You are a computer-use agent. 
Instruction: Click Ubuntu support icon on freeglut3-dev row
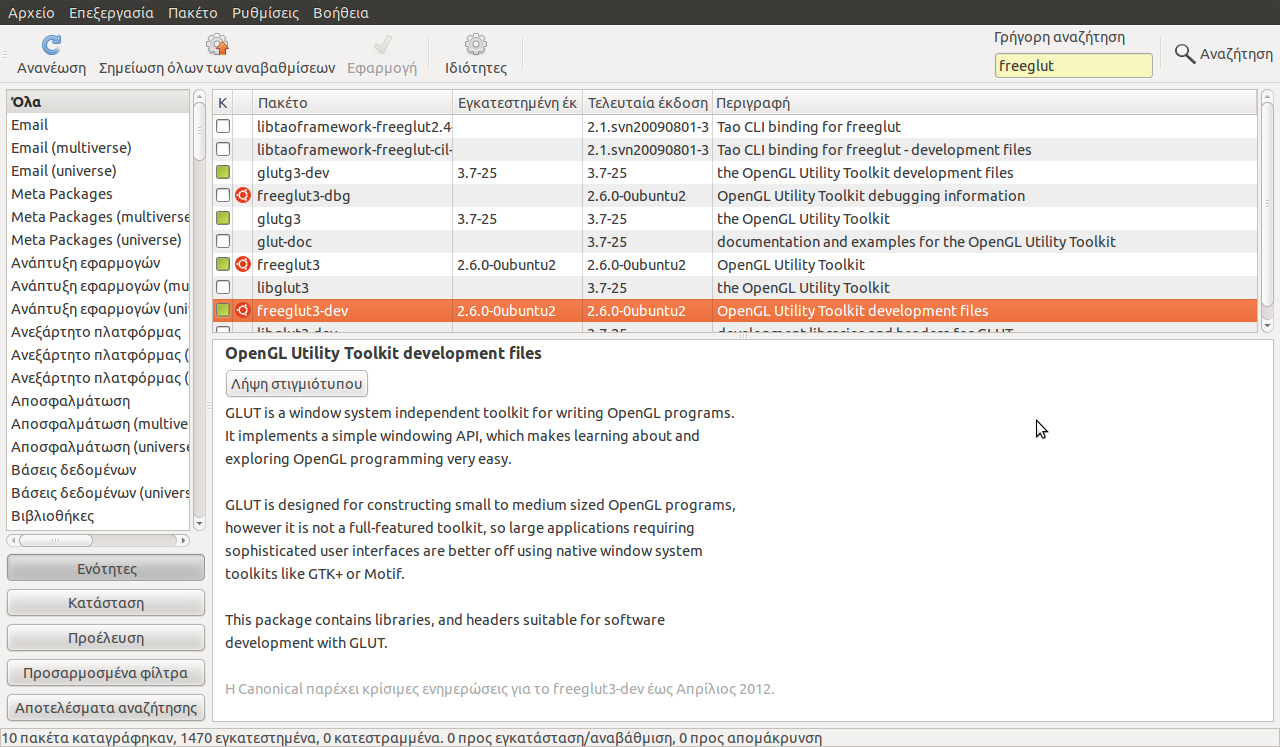click(x=242, y=311)
